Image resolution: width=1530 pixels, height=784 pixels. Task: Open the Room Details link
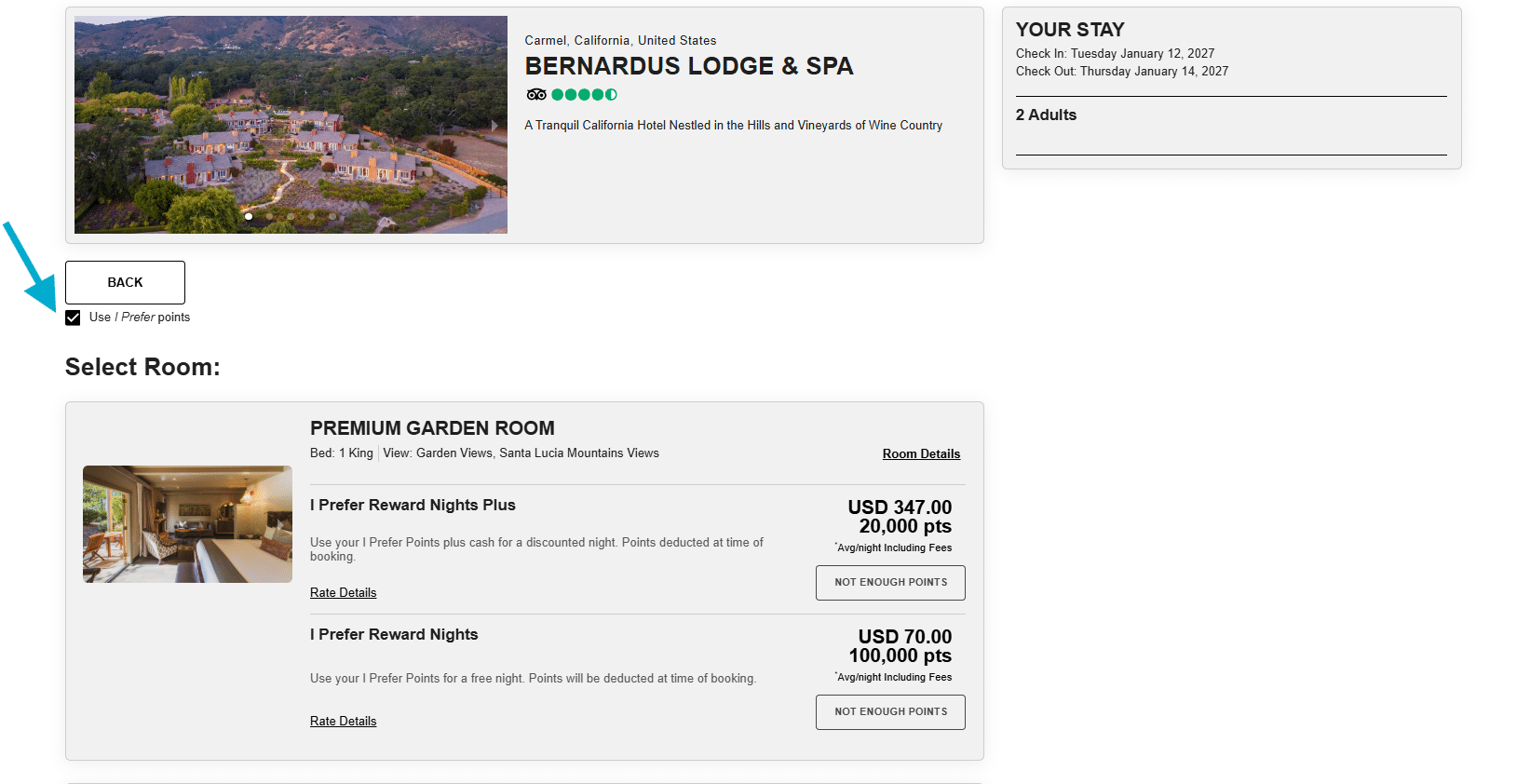coord(921,454)
